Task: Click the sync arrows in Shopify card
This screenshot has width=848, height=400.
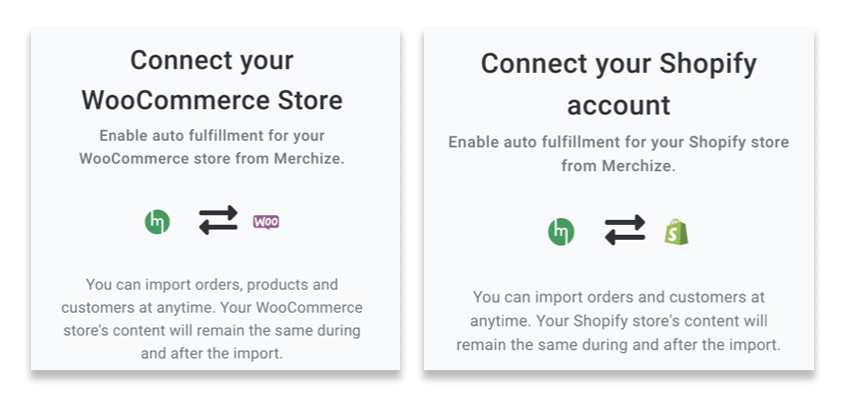Action: click(625, 230)
